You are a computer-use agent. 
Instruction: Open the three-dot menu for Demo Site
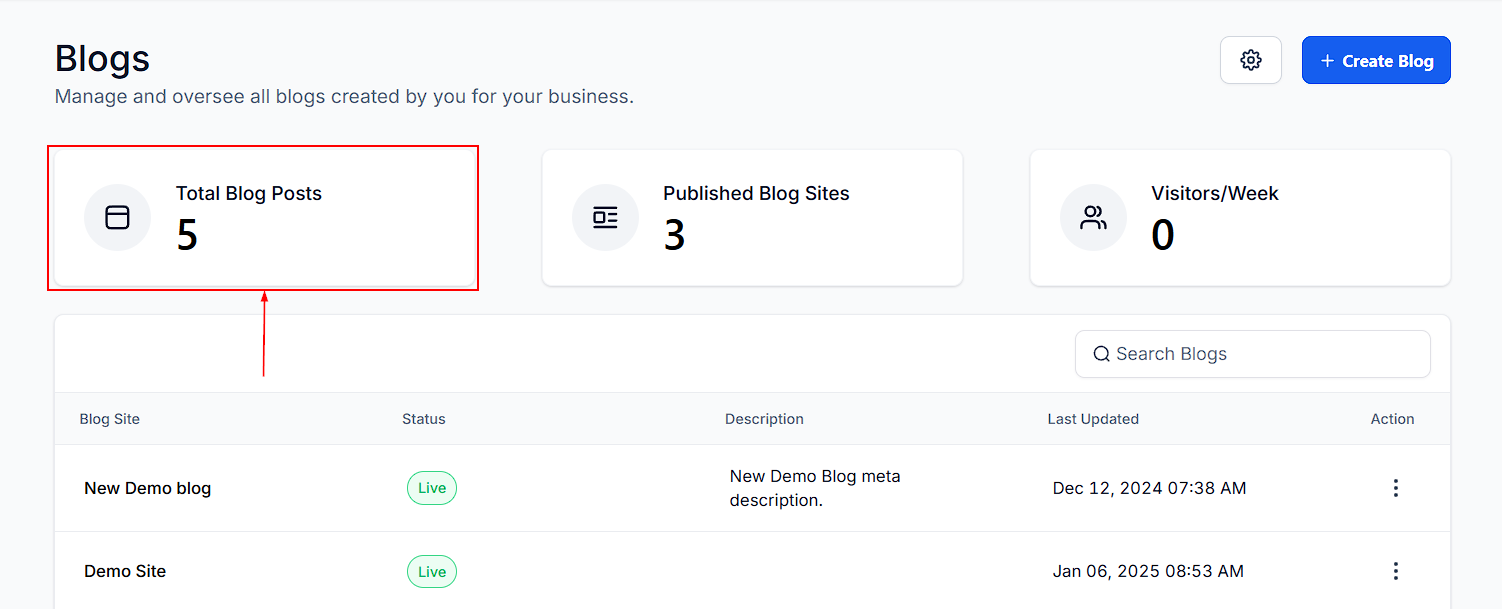click(1395, 571)
